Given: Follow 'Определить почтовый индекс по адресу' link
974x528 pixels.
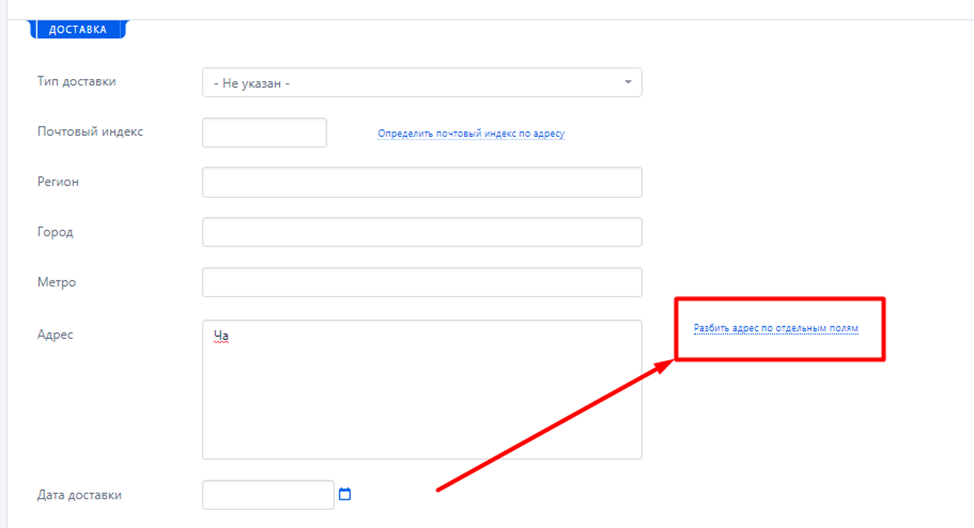Looking at the screenshot, I should click(x=471, y=134).
